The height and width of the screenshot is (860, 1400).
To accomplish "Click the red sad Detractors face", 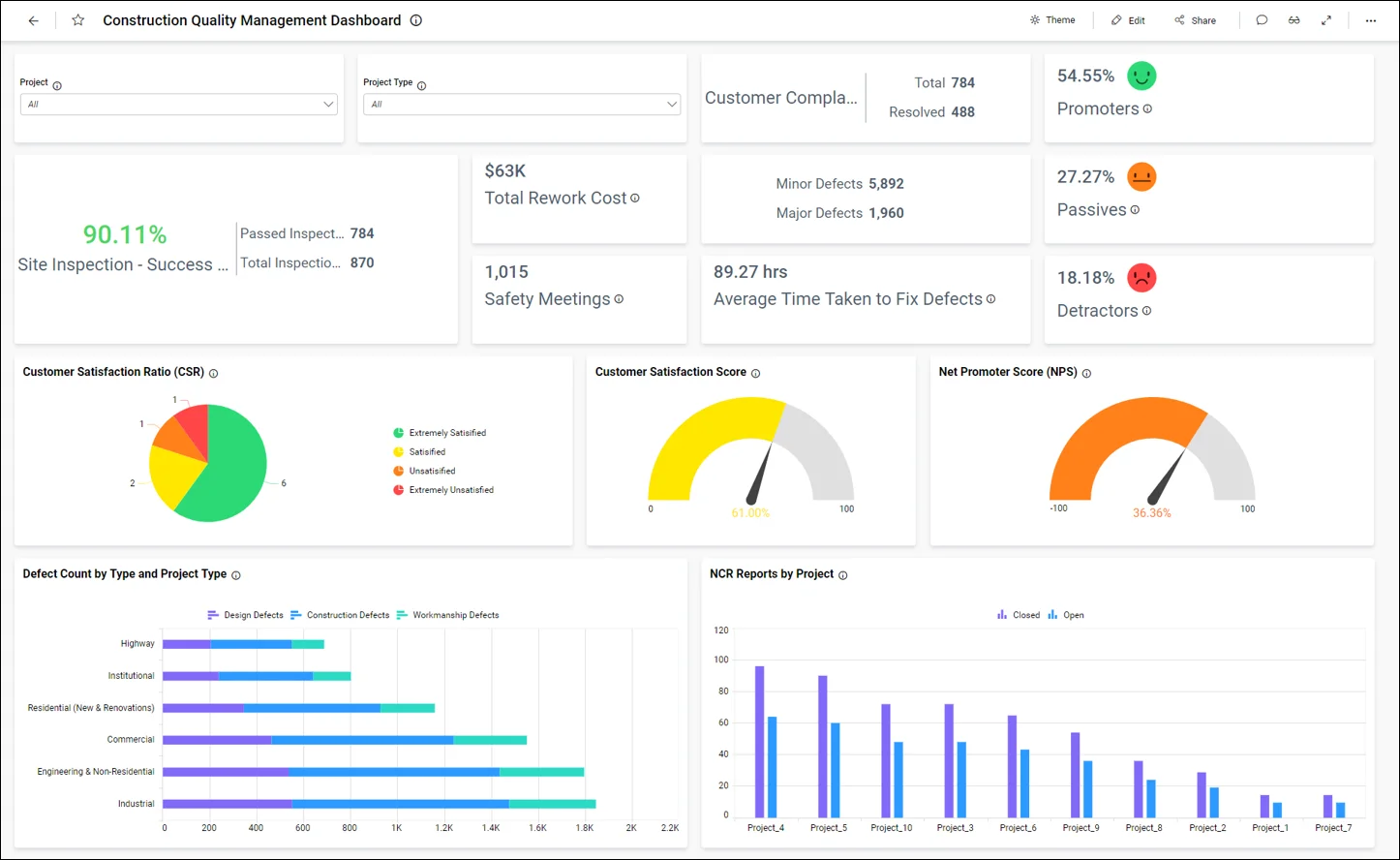I will pos(1142,277).
